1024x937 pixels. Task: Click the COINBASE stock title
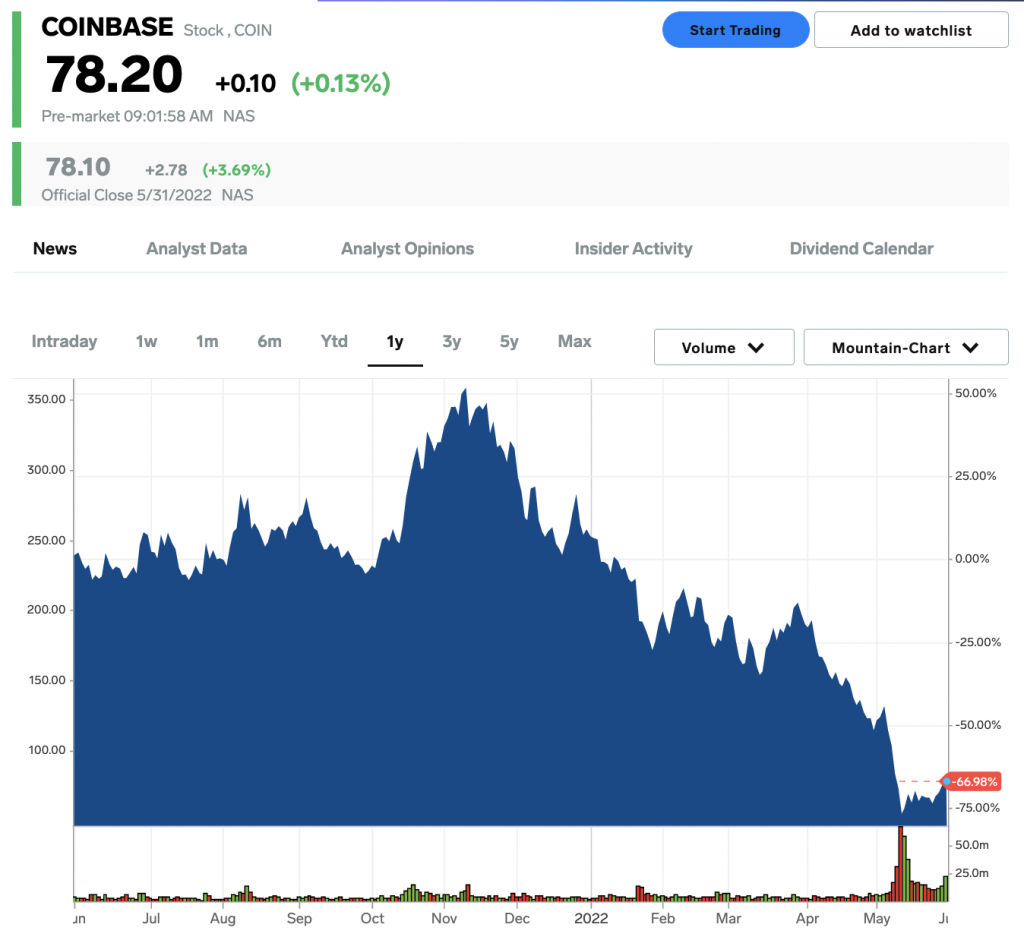pos(107,27)
